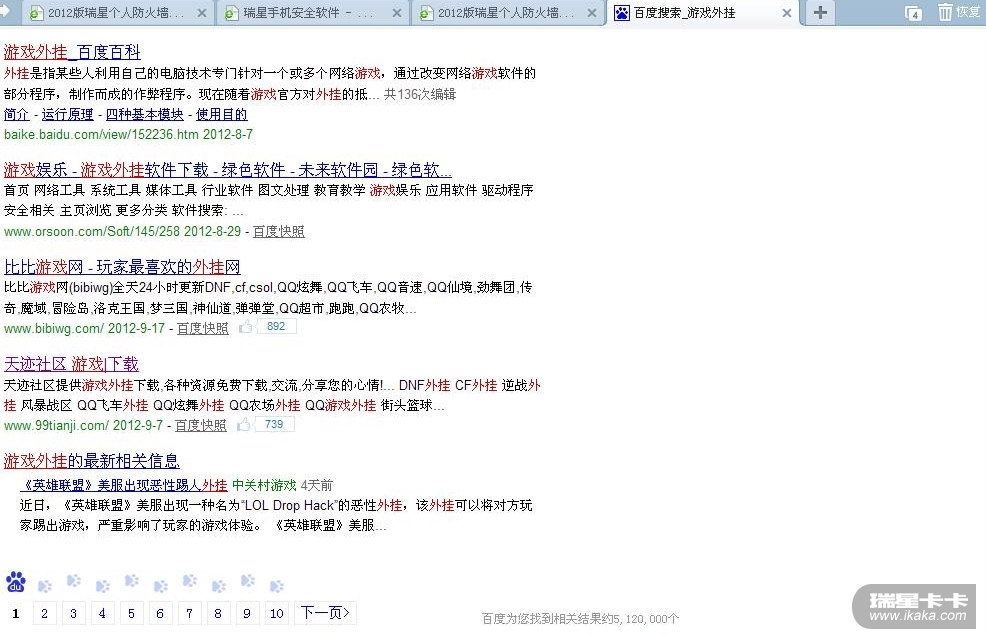This screenshot has height=636, width=986.
Task: Open 《英雄联盟》美服出现恶性踢人外挂 news link
Action: point(123,485)
